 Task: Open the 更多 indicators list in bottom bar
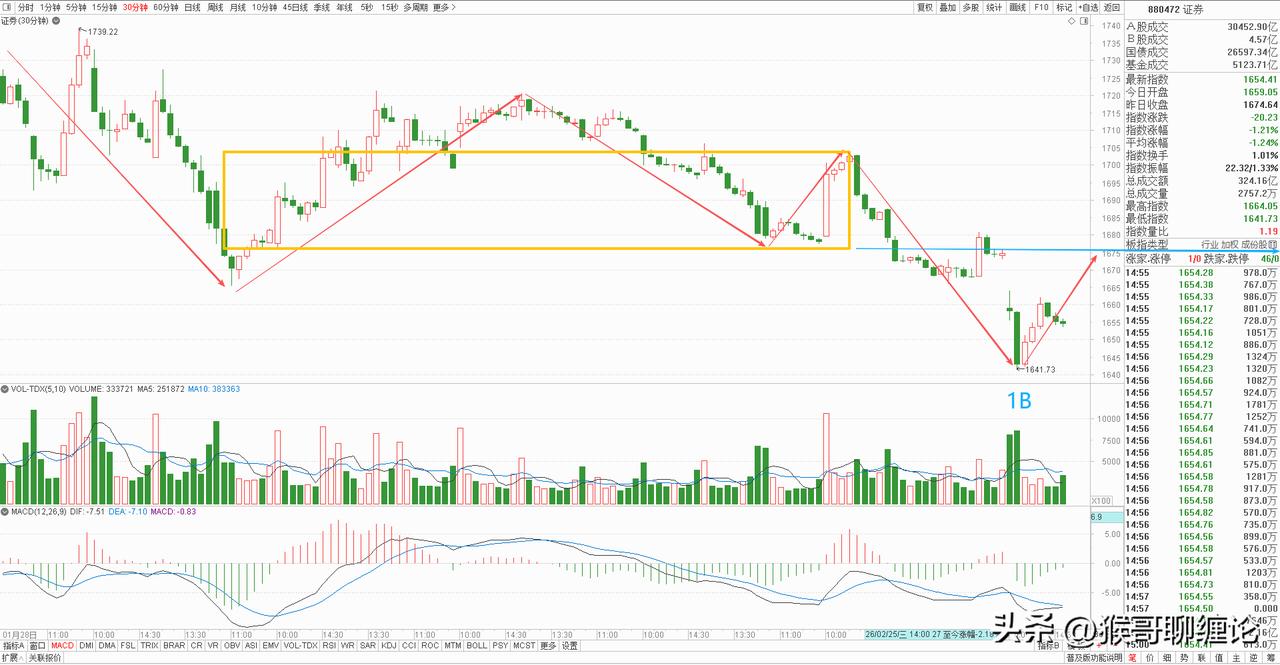548,646
